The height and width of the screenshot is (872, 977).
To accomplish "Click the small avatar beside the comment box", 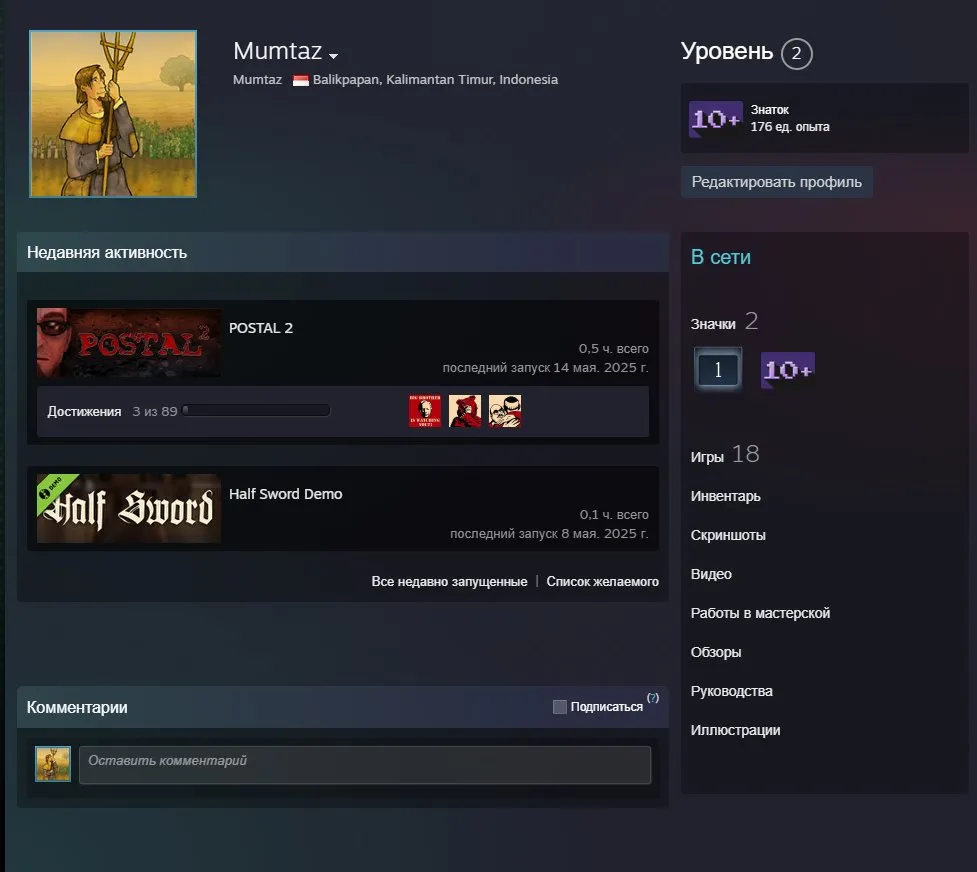I will (53, 764).
